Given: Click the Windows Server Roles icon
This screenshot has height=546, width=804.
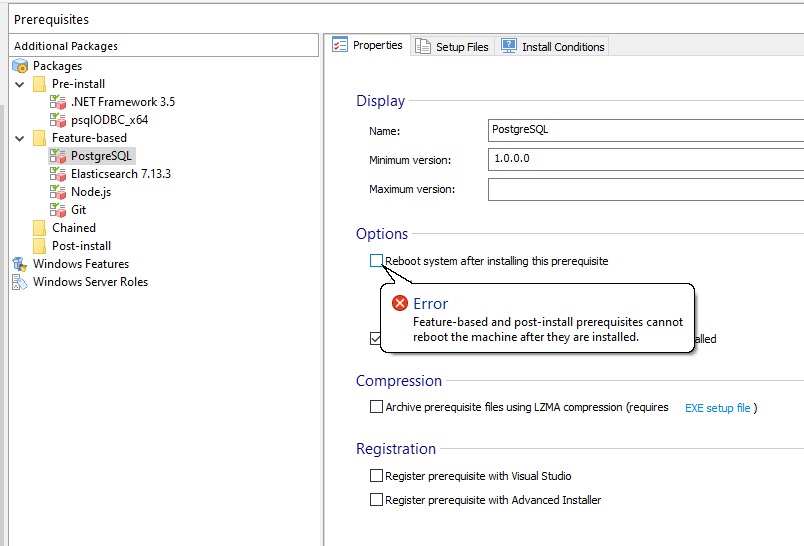Looking at the screenshot, I should click(x=19, y=282).
